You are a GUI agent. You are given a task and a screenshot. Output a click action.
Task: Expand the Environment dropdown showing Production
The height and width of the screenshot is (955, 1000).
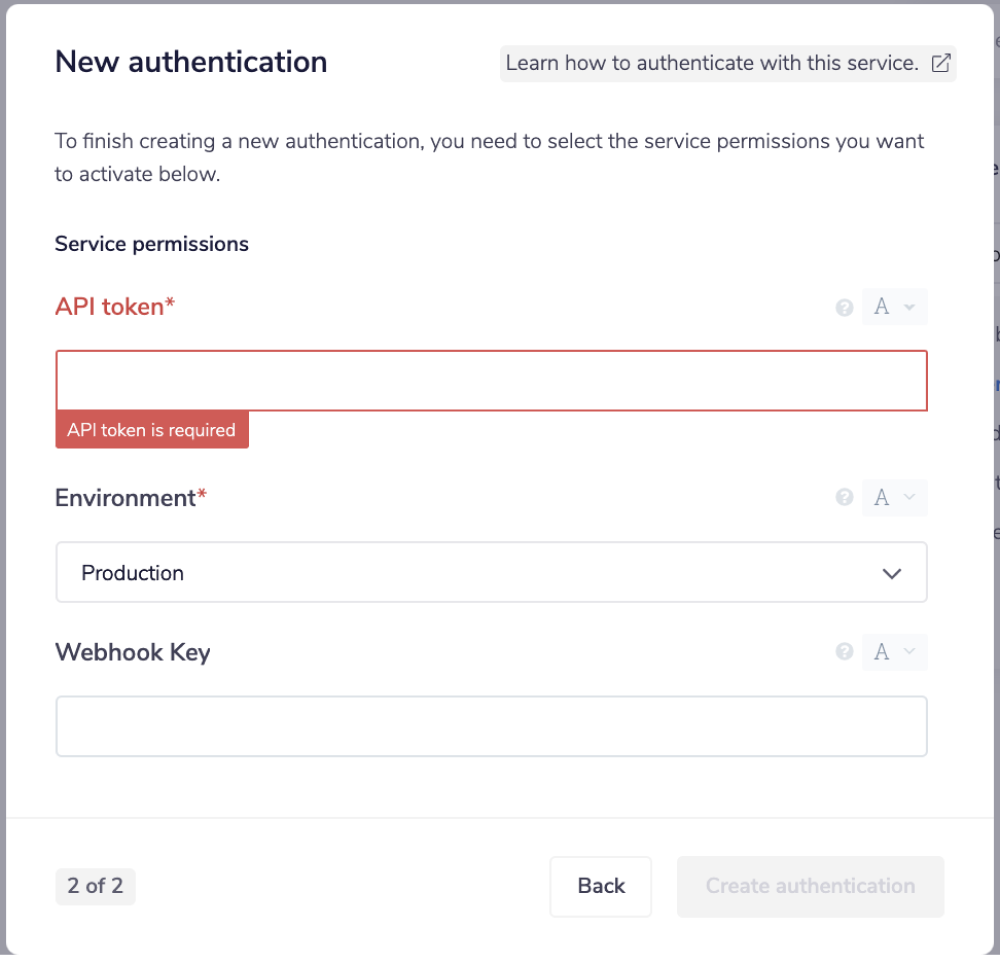coord(490,573)
